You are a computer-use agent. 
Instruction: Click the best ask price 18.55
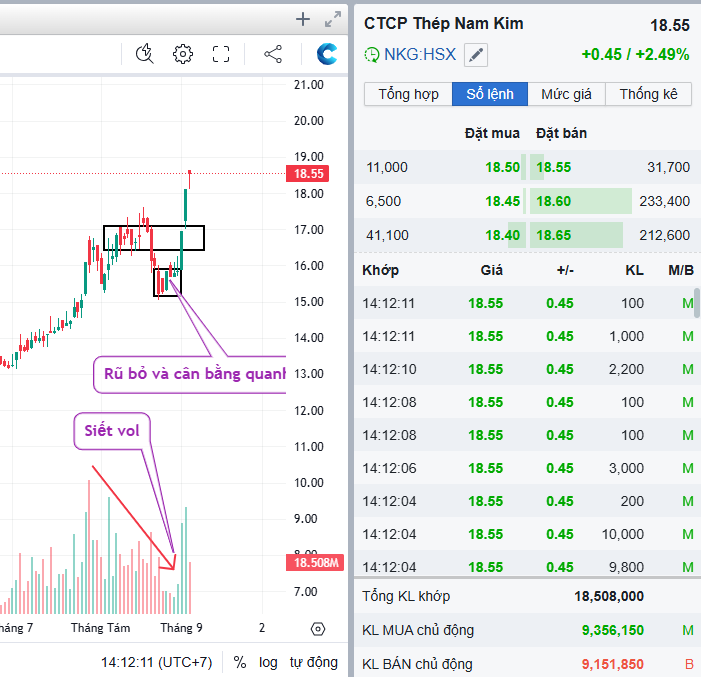pos(554,168)
